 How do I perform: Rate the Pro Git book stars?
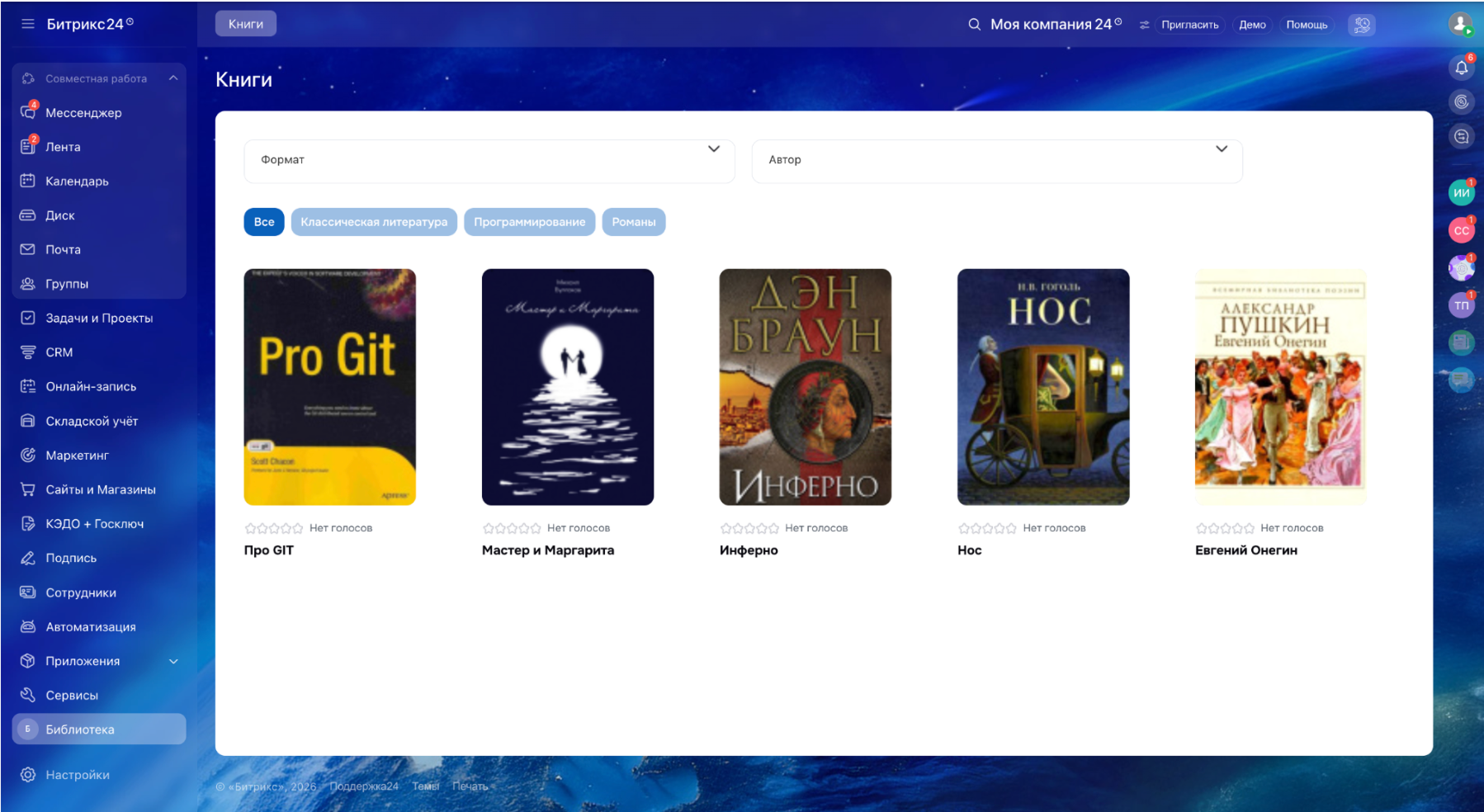coord(274,528)
